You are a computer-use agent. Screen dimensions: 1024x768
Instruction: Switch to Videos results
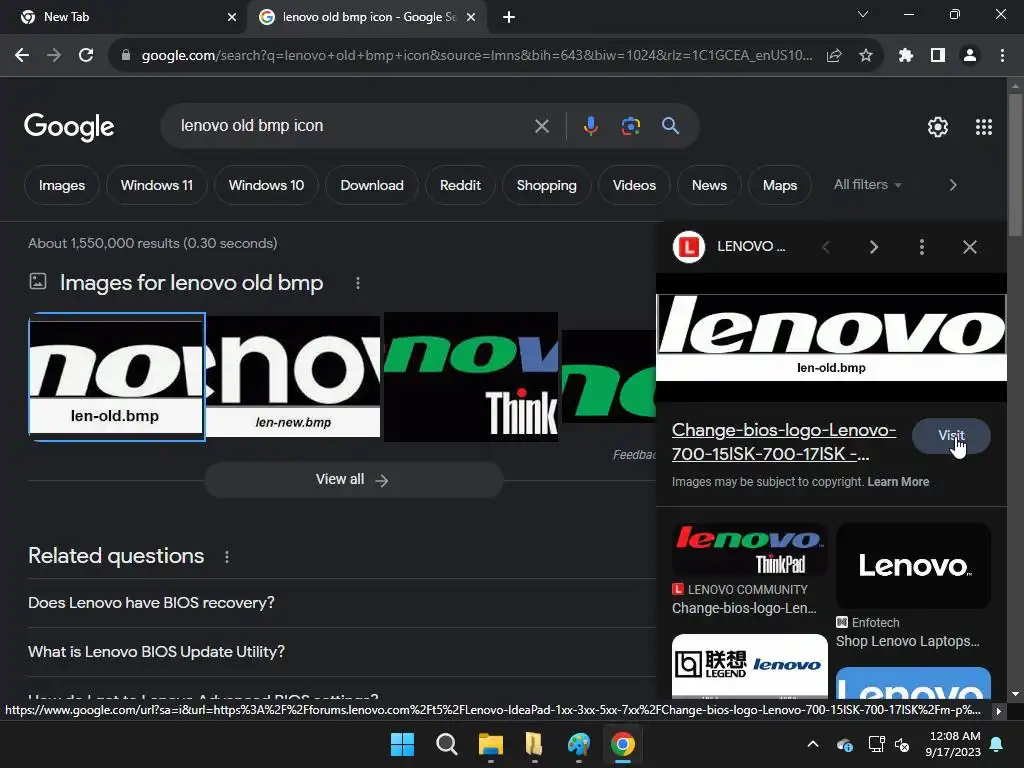coord(634,185)
